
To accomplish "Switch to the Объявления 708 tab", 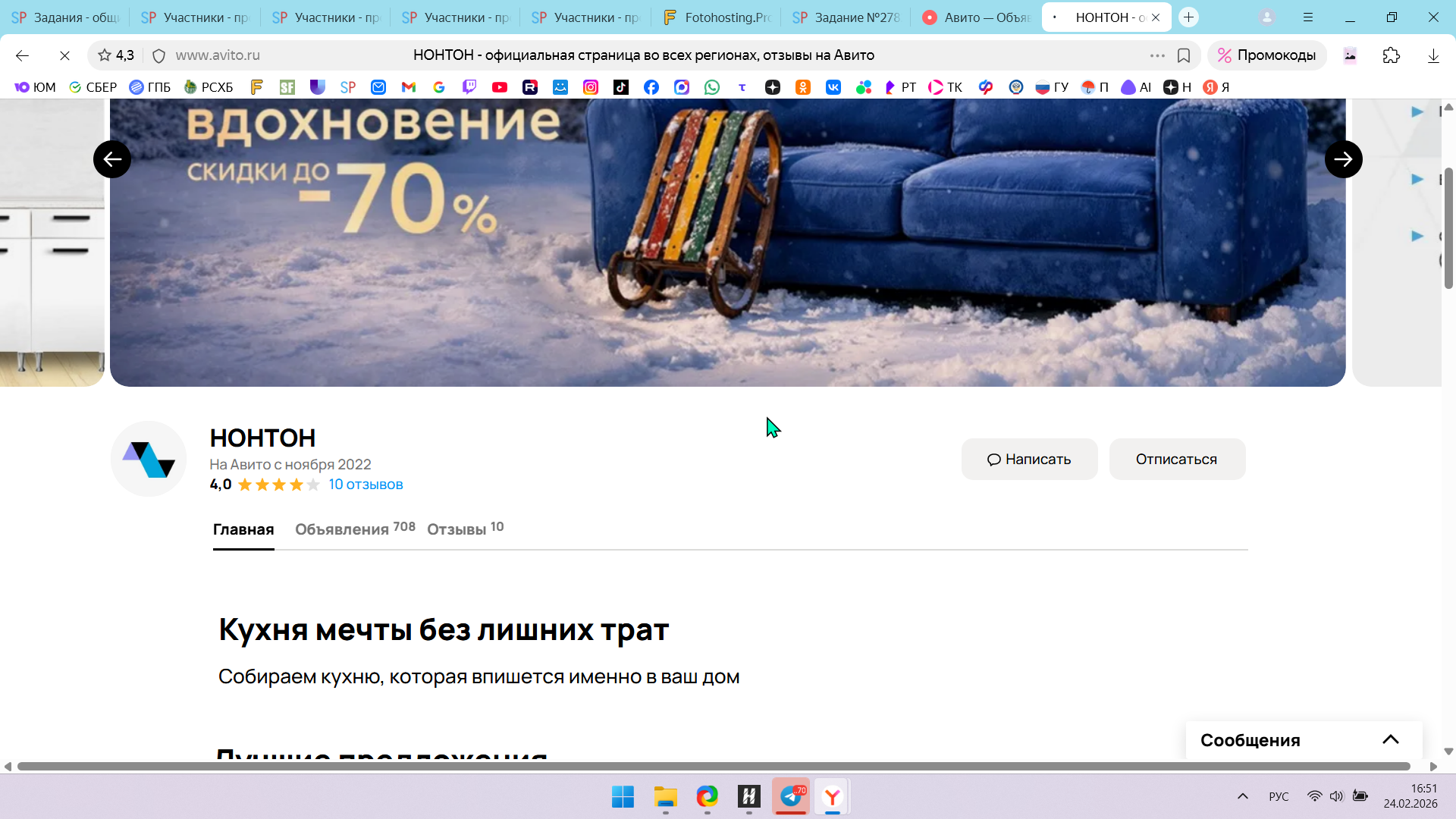I will coord(354,529).
